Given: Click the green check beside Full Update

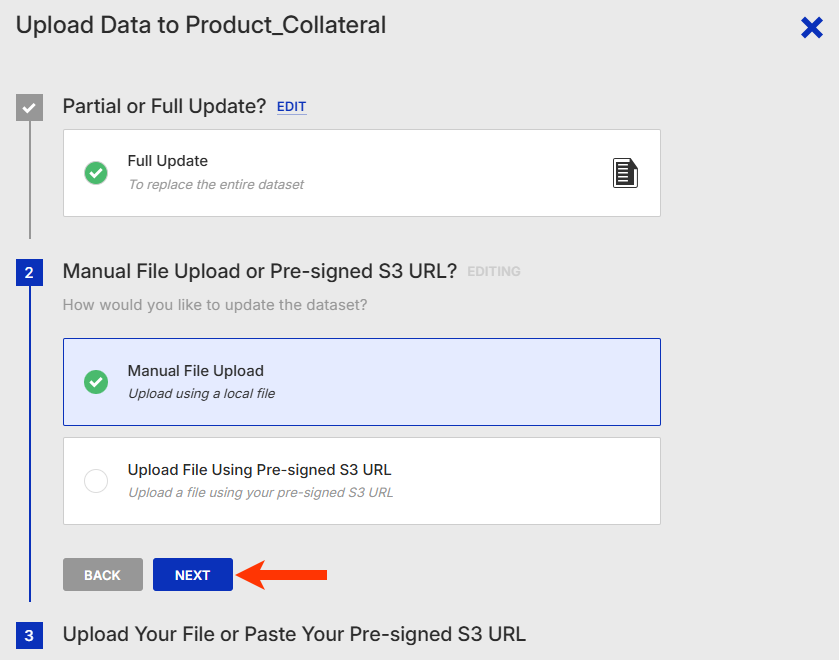Looking at the screenshot, I should (96, 173).
